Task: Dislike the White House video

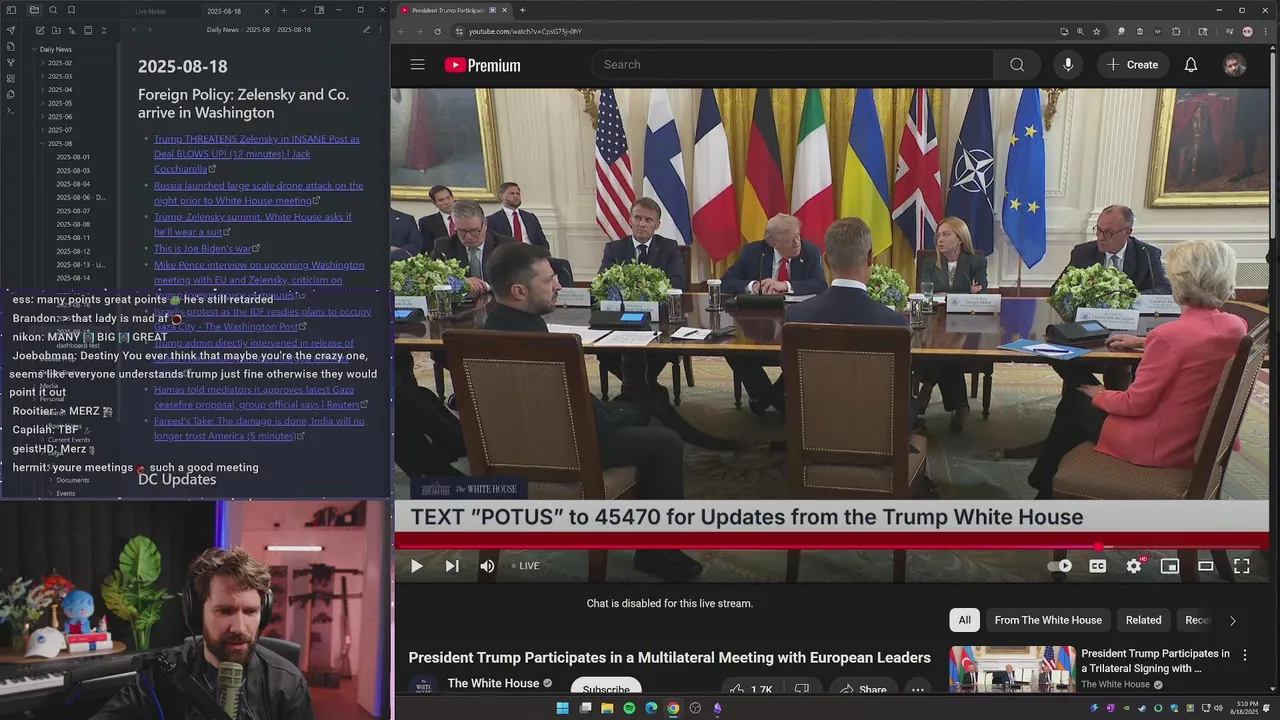Action: (x=801, y=690)
